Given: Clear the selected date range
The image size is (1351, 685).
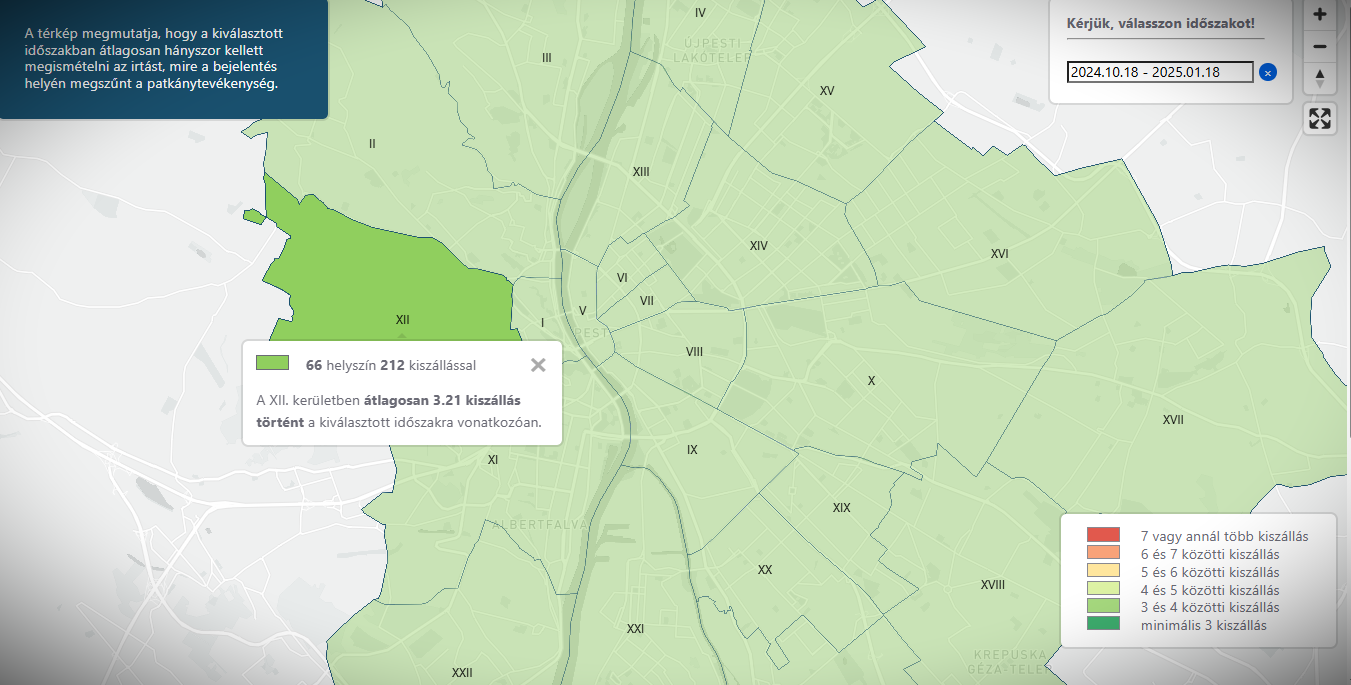Looking at the screenshot, I should point(1268,72).
